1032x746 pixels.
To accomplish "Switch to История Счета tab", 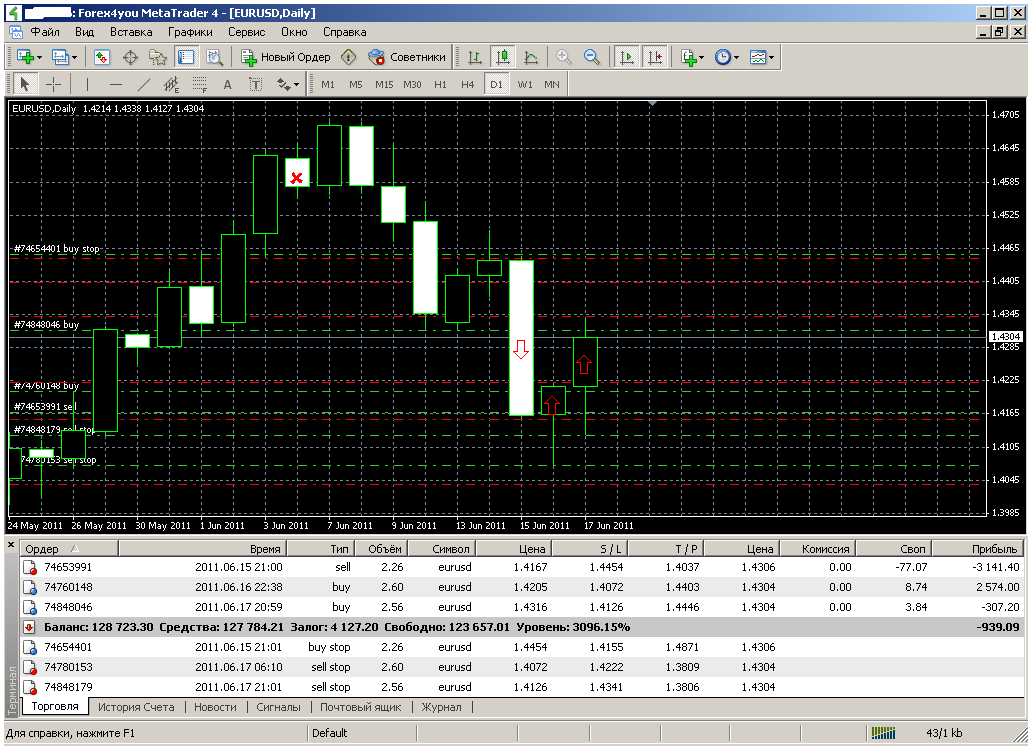I will tap(136, 707).
